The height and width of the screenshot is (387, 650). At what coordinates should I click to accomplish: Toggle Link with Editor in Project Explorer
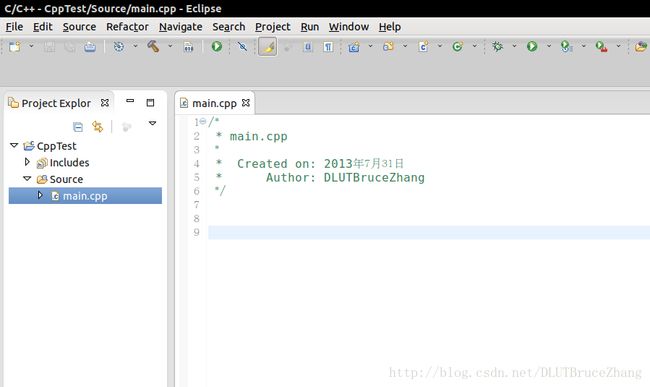[98, 126]
